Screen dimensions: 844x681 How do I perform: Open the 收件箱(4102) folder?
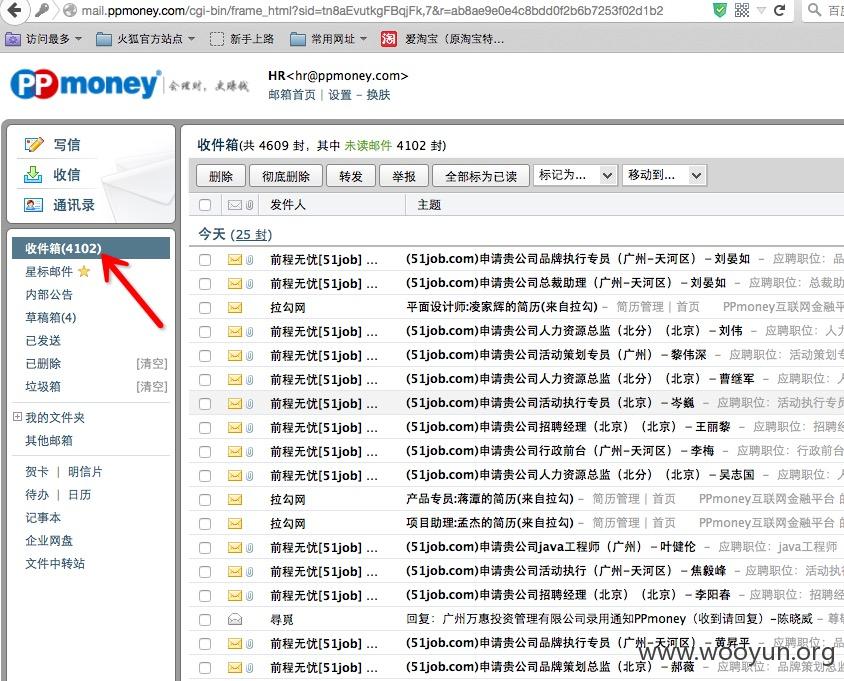tap(91, 248)
